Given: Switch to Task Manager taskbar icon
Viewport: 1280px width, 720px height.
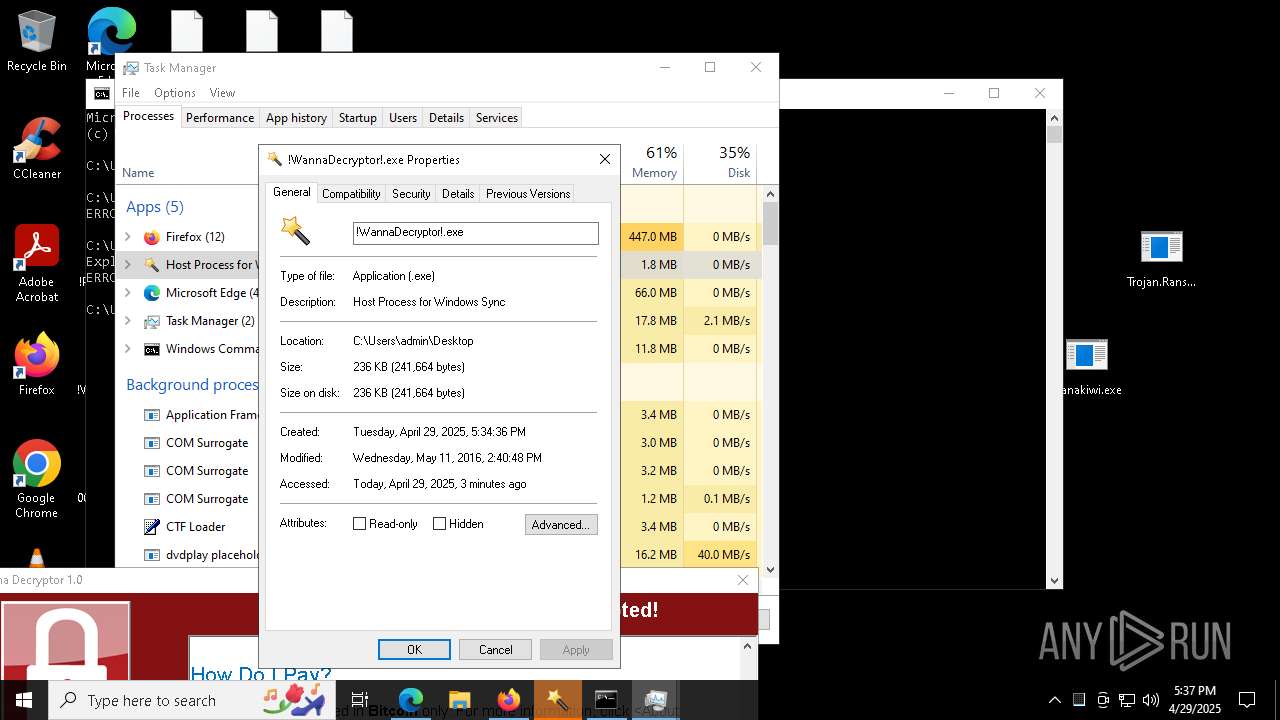Looking at the screenshot, I should pos(655,700).
